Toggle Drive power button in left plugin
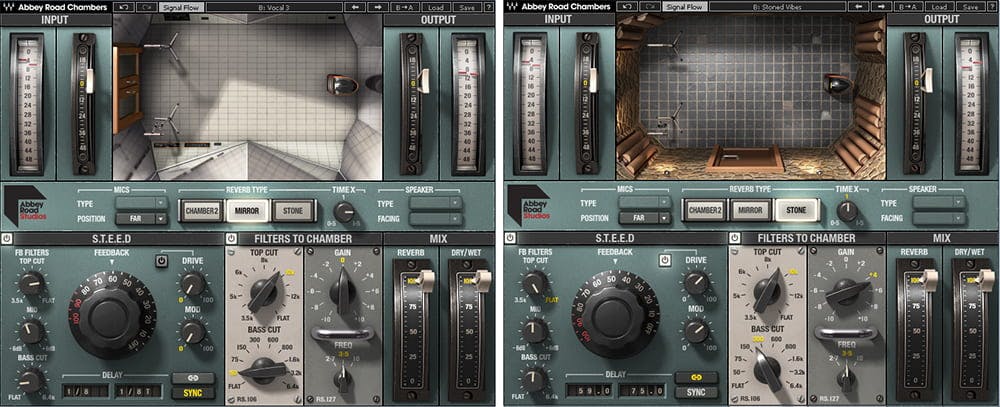 [159, 261]
